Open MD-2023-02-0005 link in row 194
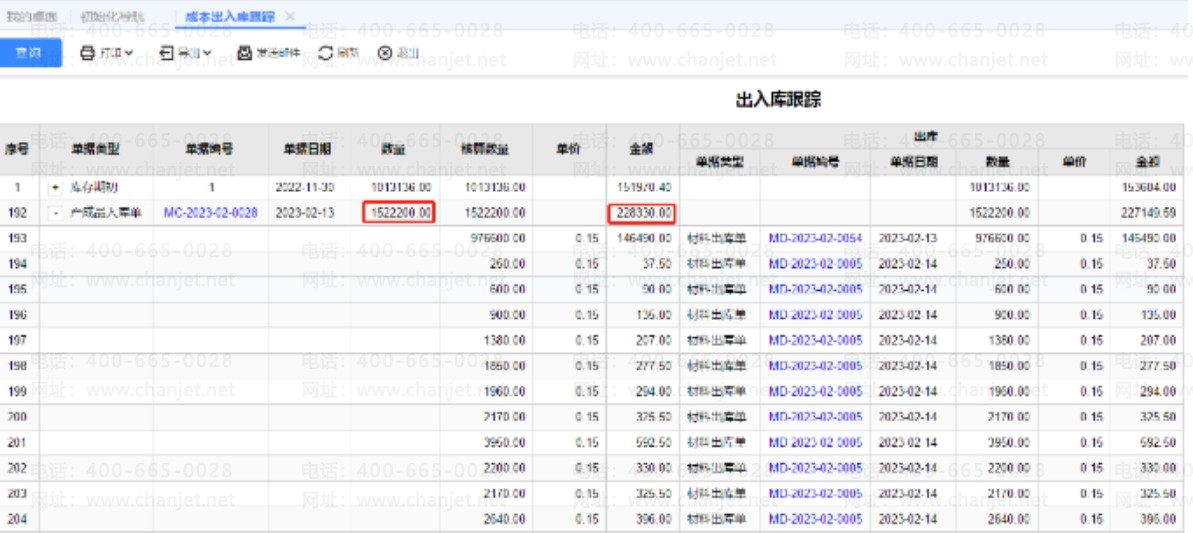This screenshot has height=533, width=1193. pyautogui.click(x=815, y=265)
